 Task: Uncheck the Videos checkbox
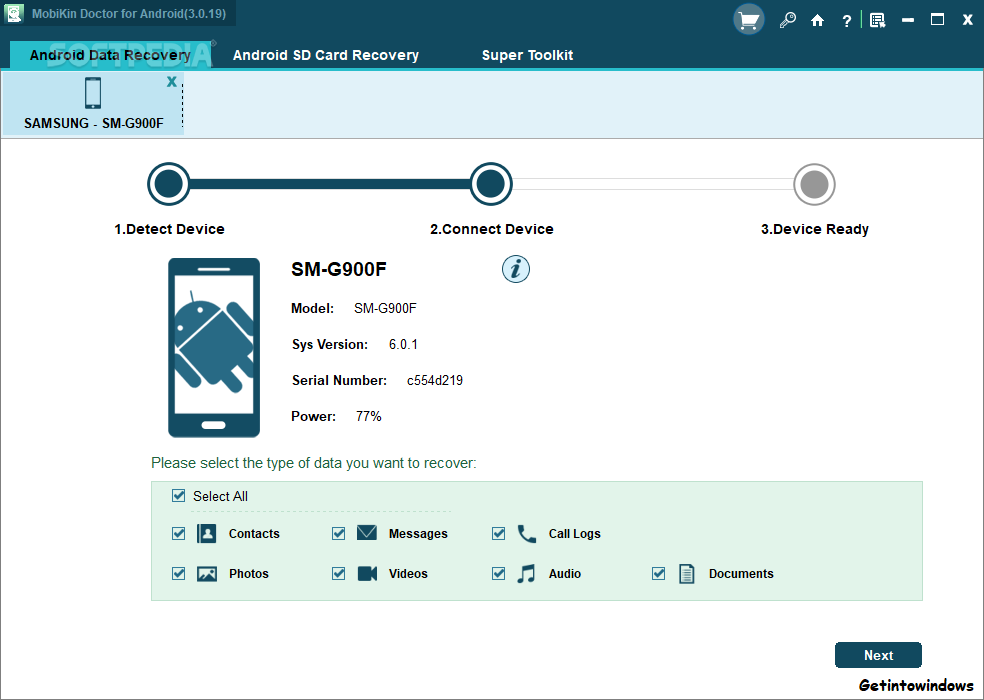coord(339,574)
